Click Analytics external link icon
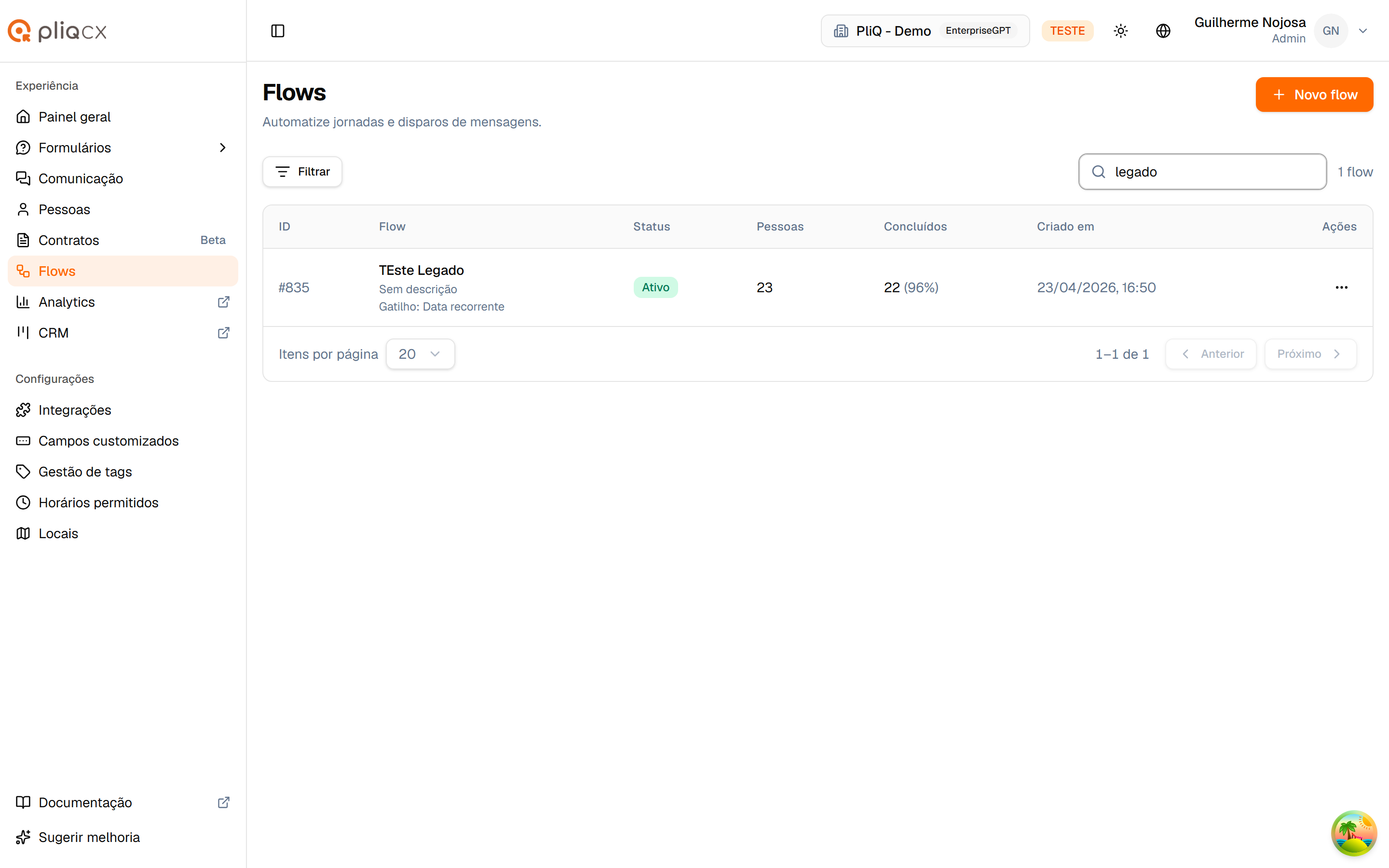Viewport: 1389px width, 868px height. tap(223, 302)
